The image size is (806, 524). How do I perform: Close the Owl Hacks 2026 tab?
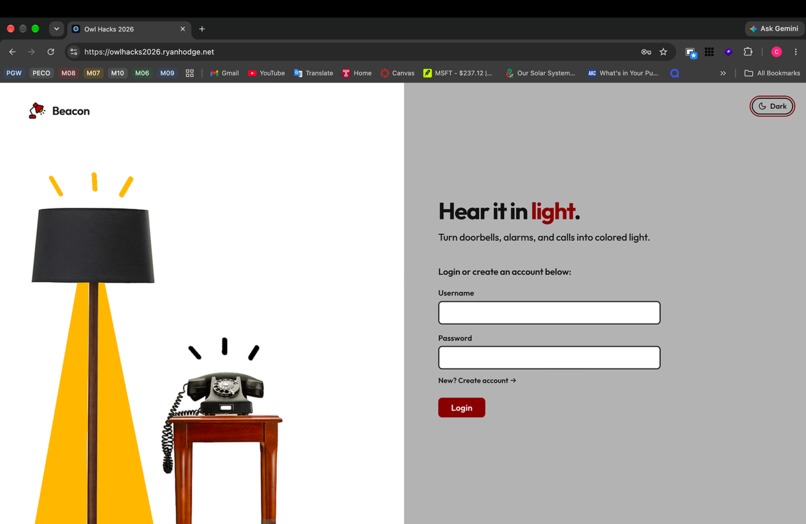[x=182, y=29]
